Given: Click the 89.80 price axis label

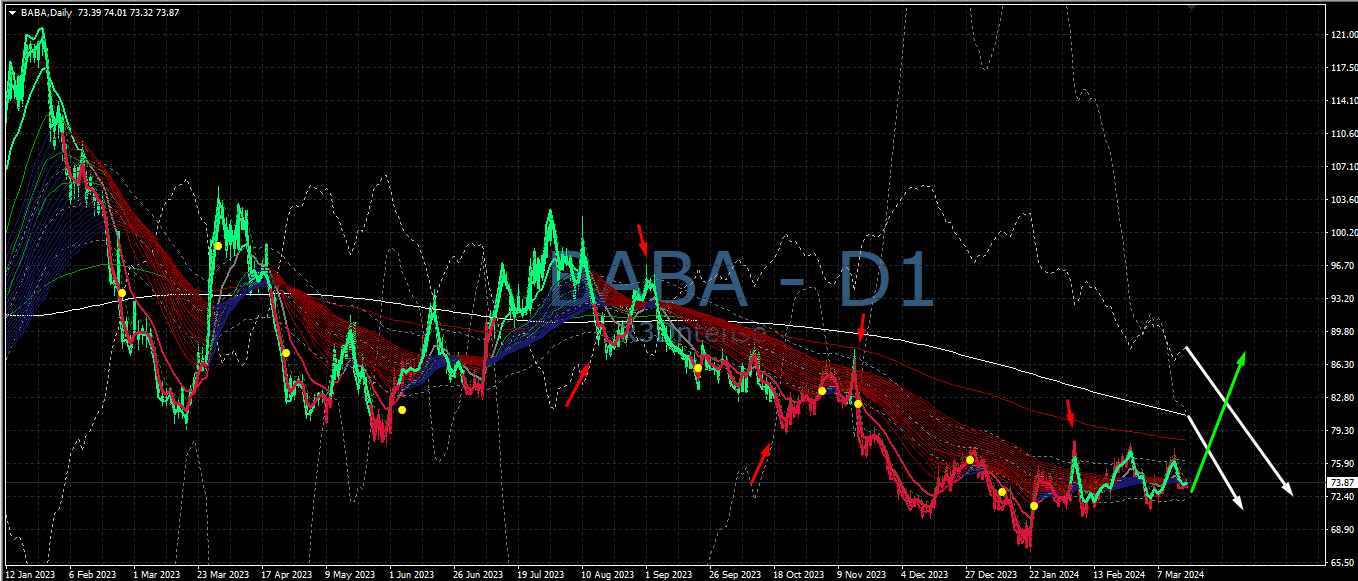Looking at the screenshot, I should [x=1343, y=332].
